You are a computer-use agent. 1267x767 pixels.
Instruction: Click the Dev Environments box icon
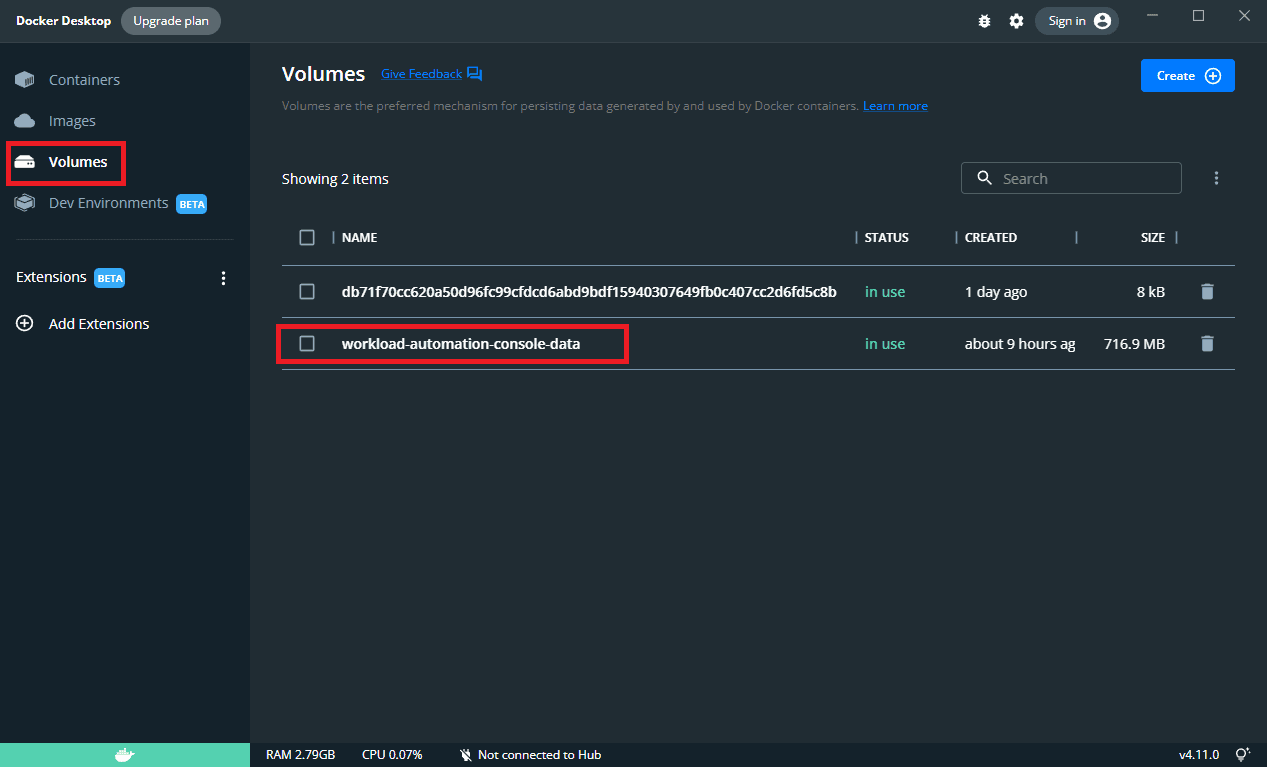click(x=25, y=203)
